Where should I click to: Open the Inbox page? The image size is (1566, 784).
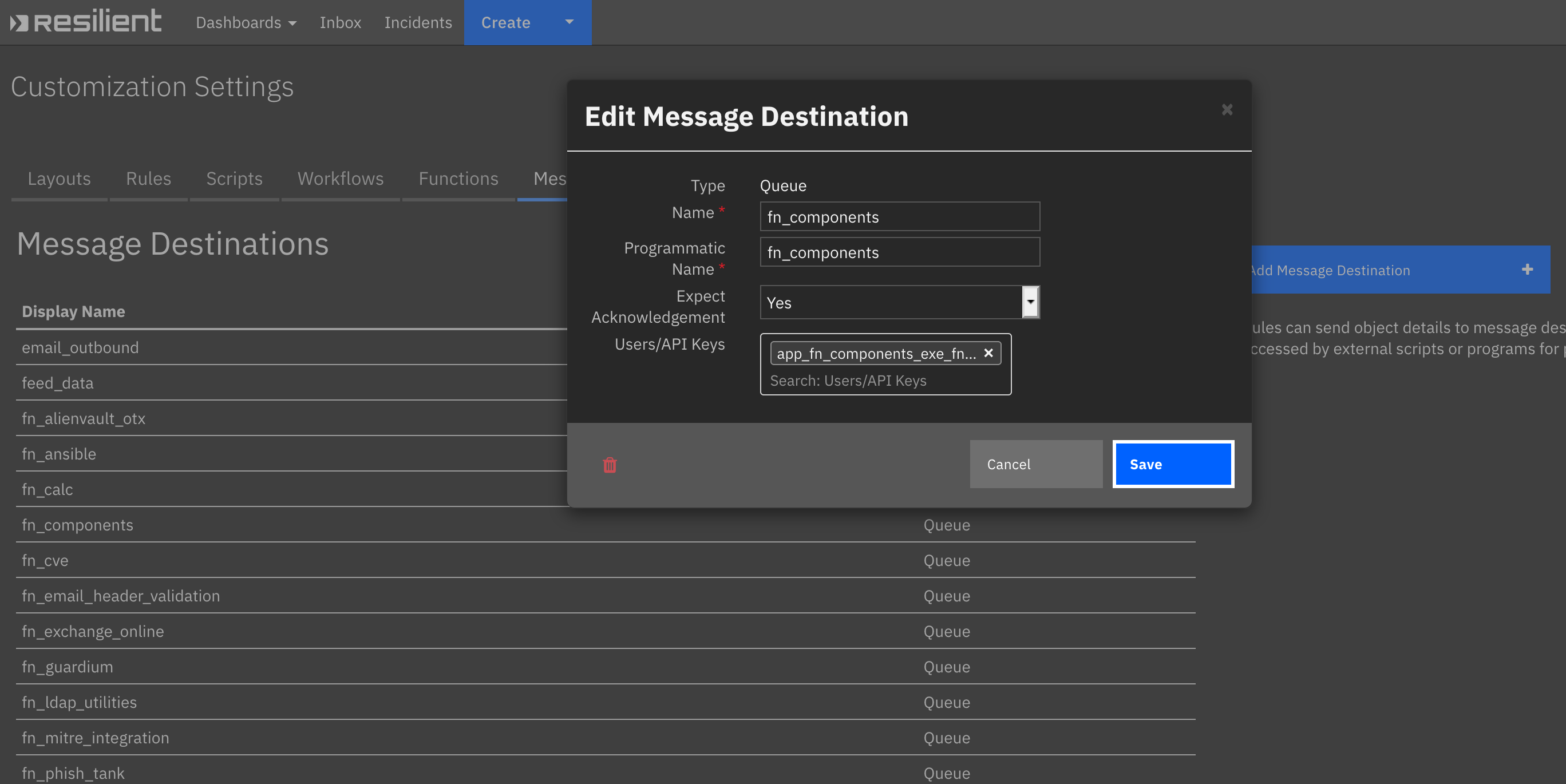tap(341, 22)
